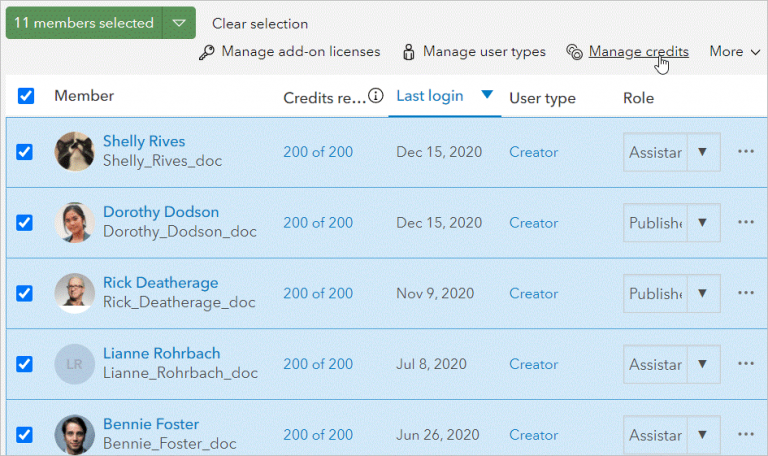
Task: Open the three-dot menu for Dorothy Dodson
Action: tap(745, 222)
